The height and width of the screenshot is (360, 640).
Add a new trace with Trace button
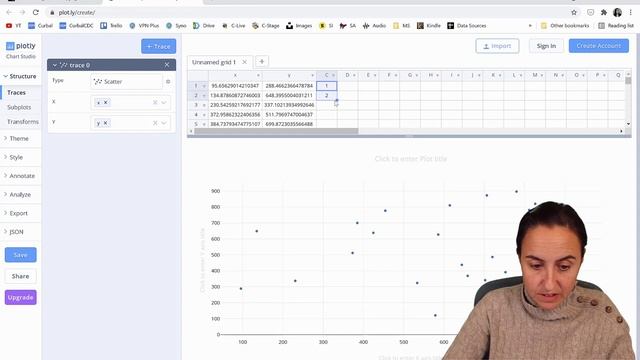tap(158, 47)
